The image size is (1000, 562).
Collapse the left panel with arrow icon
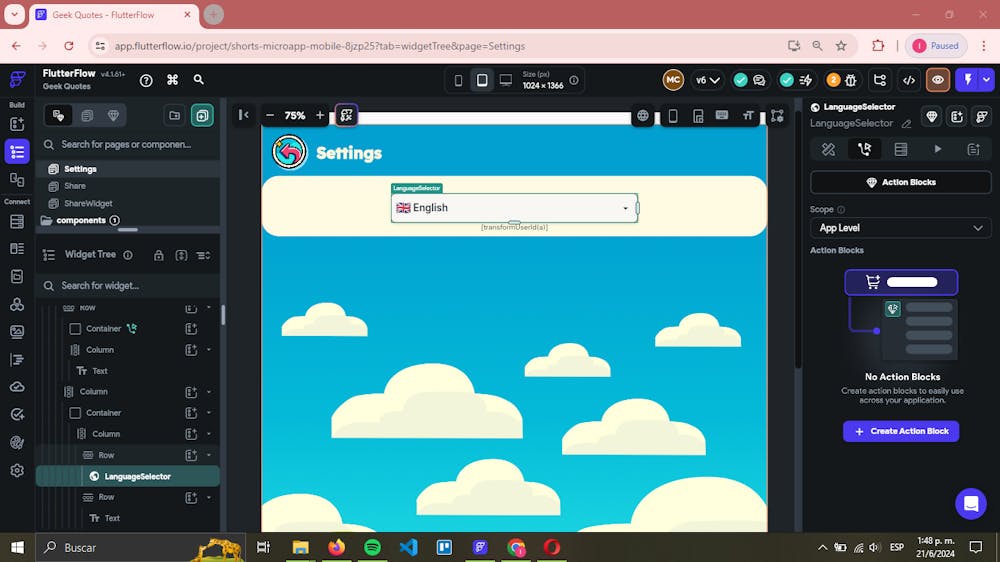click(244, 115)
